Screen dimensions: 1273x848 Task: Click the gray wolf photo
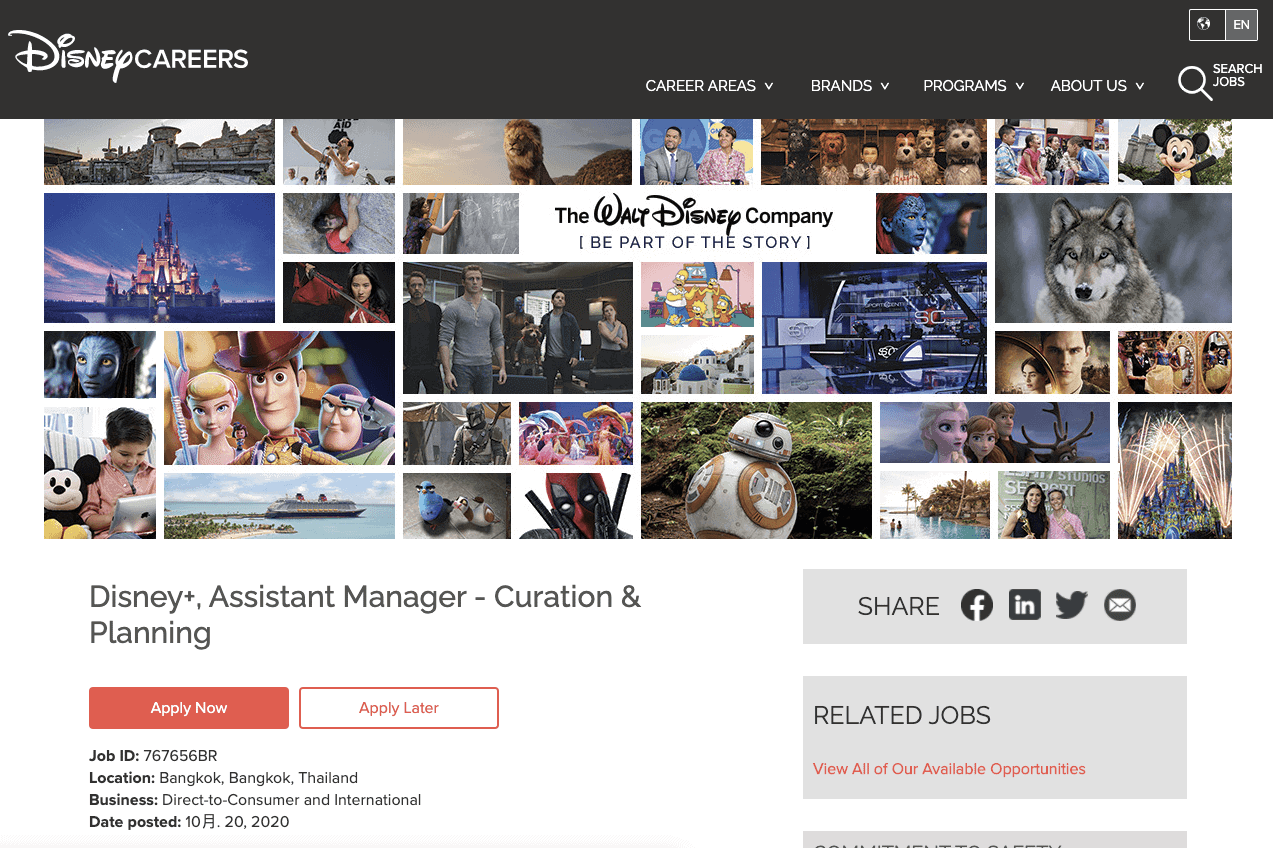[1113, 258]
